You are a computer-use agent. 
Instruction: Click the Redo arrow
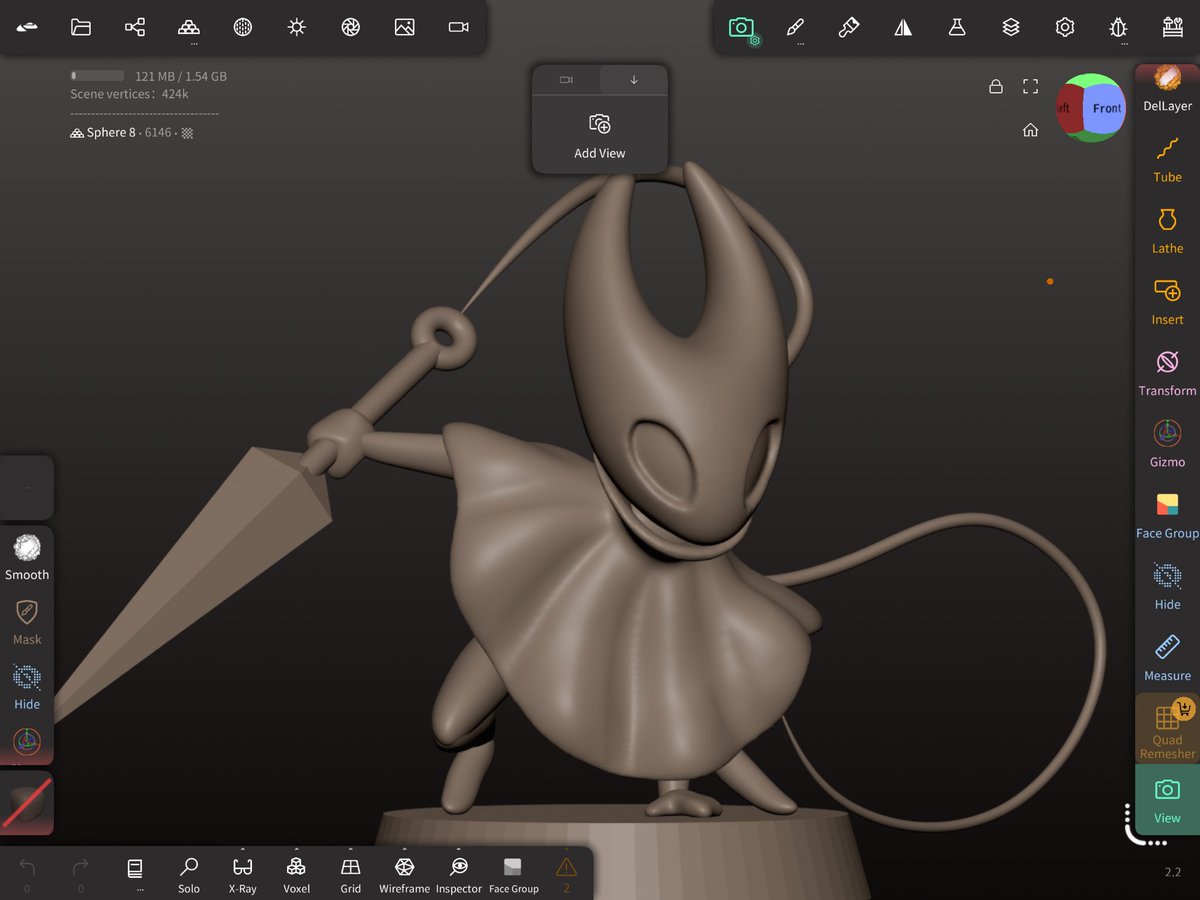pos(81,872)
